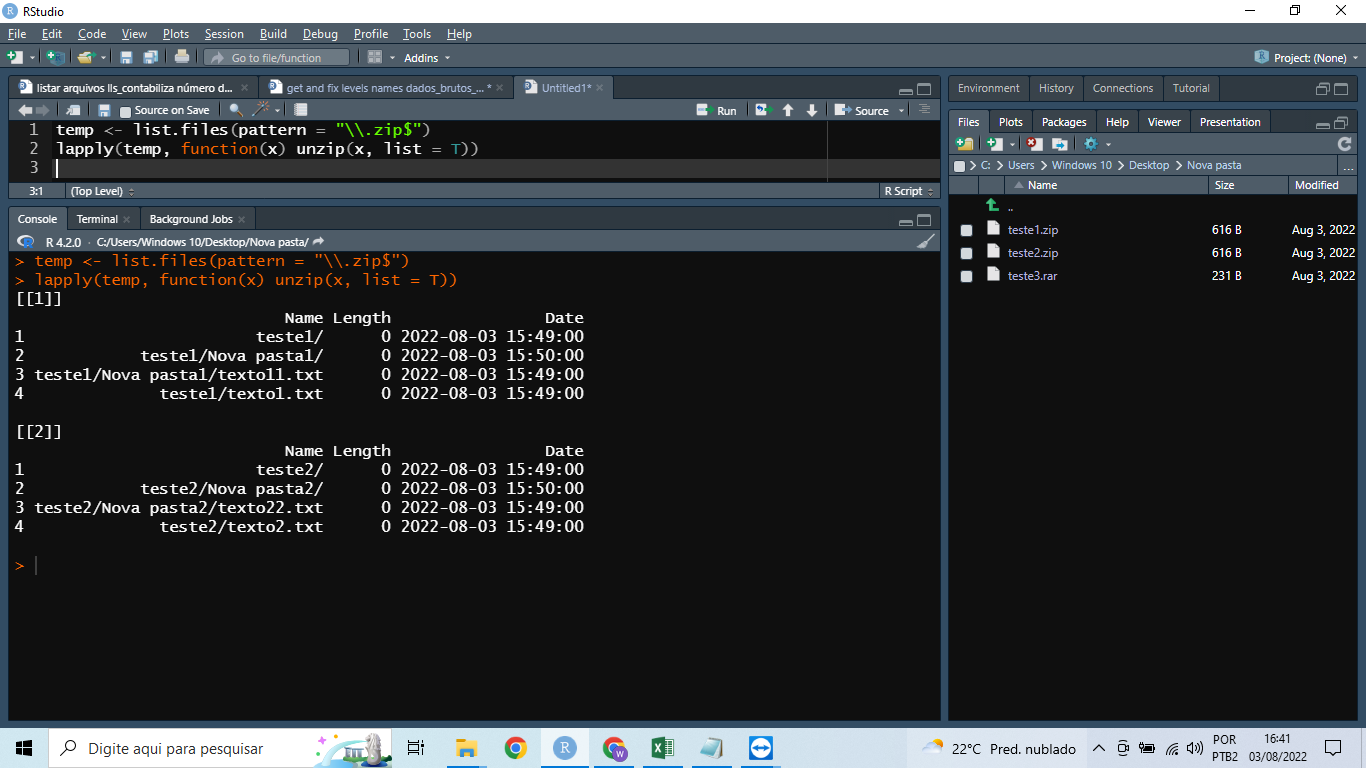Open the Plots menu

(176, 34)
